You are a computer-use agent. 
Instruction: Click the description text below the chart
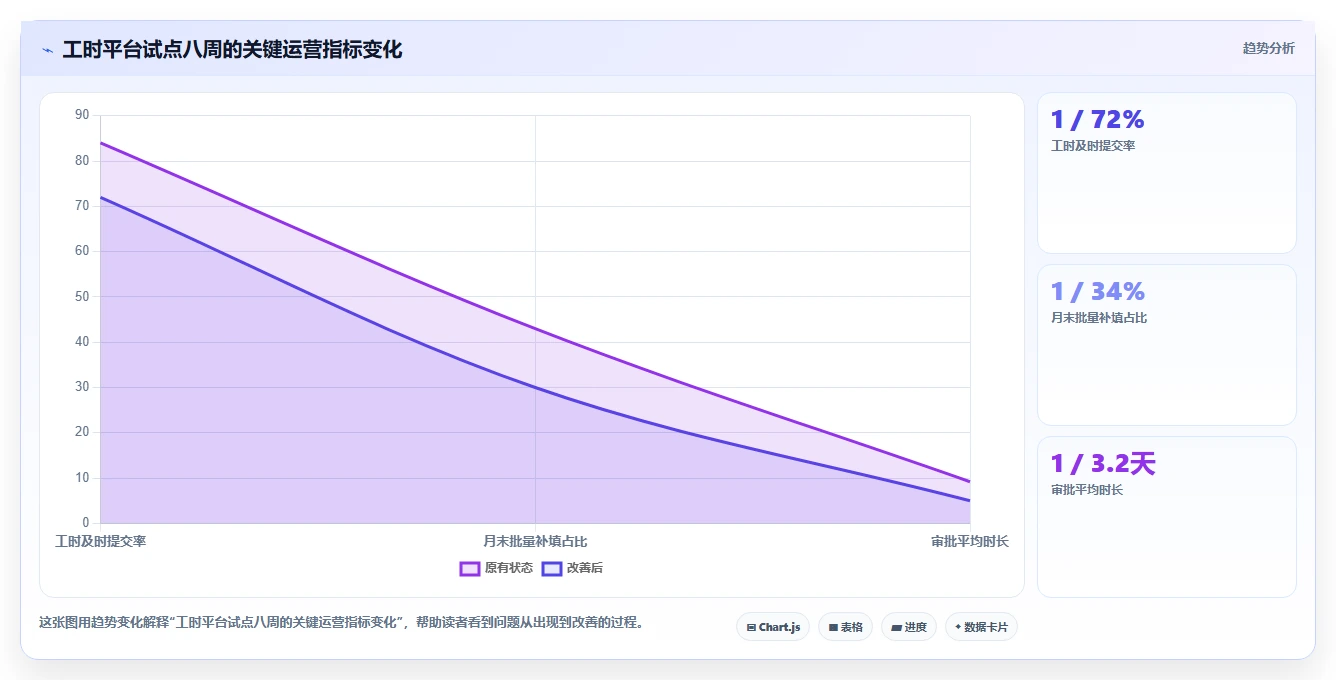click(x=344, y=622)
